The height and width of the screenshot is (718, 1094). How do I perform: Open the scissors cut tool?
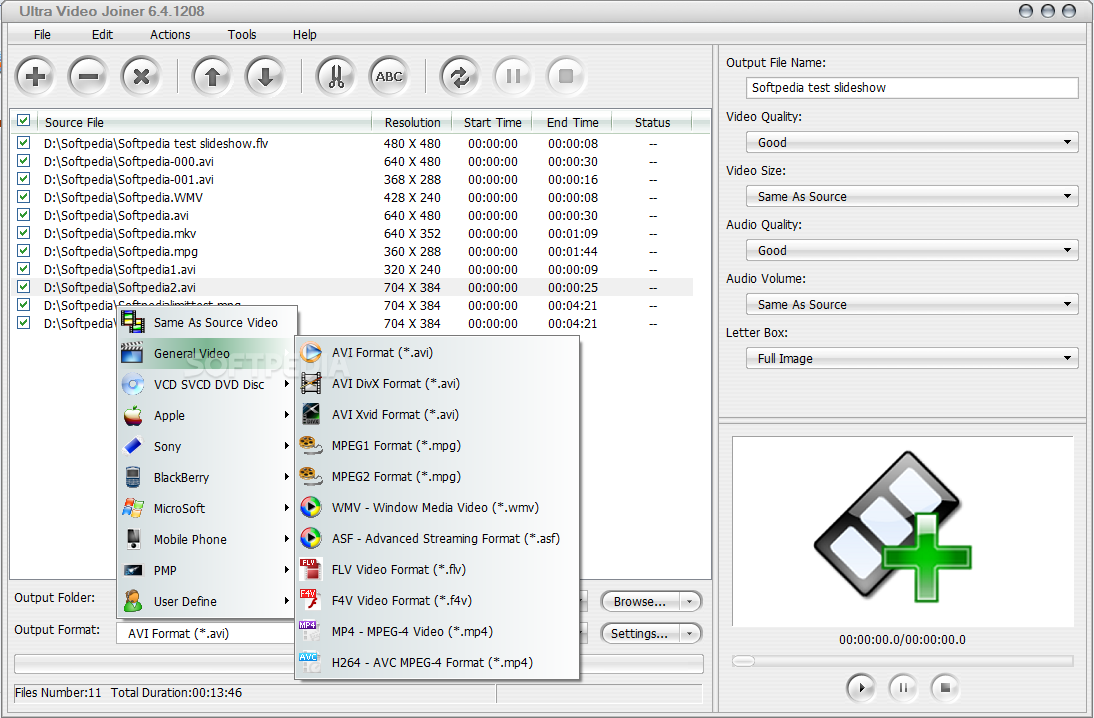tap(336, 76)
